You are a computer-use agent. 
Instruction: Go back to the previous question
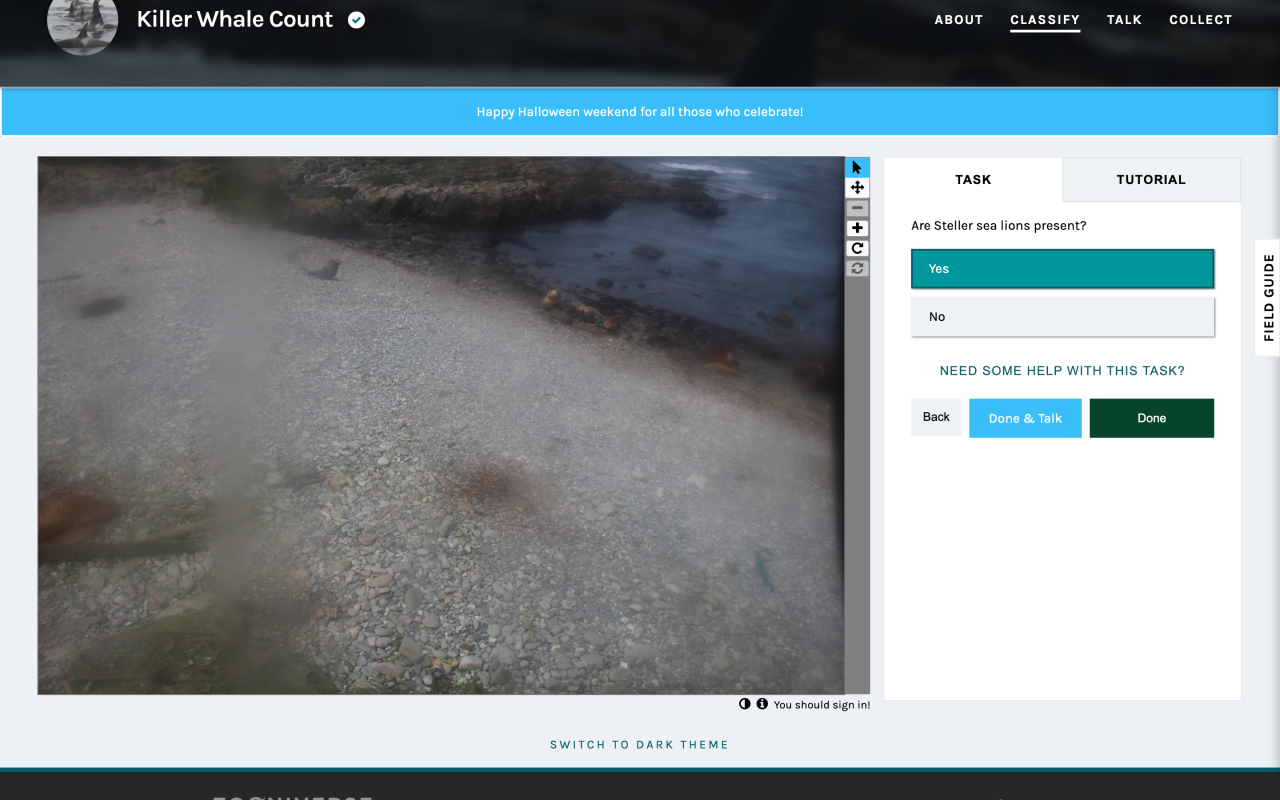(x=936, y=417)
